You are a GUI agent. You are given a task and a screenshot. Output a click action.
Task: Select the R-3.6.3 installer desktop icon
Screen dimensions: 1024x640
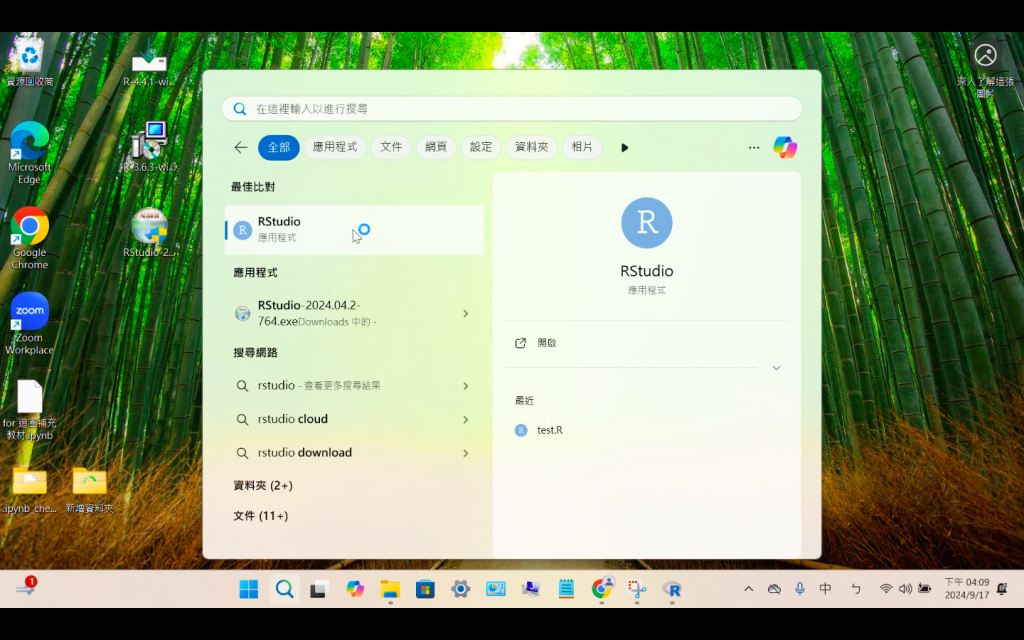(x=149, y=147)
